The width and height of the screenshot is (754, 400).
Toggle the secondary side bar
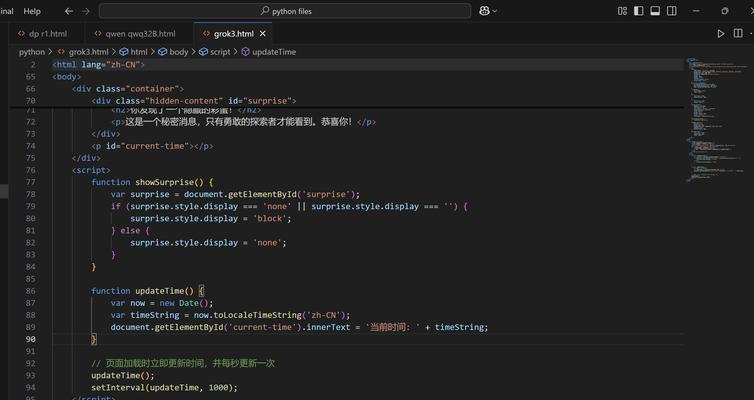pos(672,11)
